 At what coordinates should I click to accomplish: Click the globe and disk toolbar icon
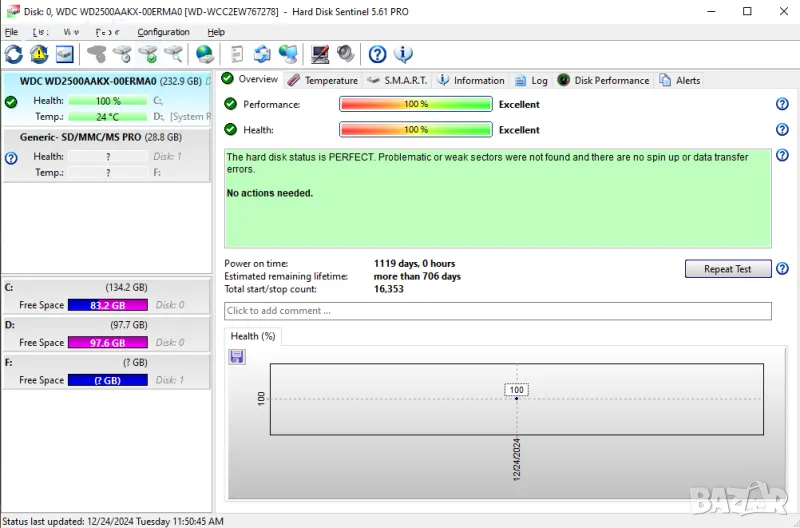[205, 54]
